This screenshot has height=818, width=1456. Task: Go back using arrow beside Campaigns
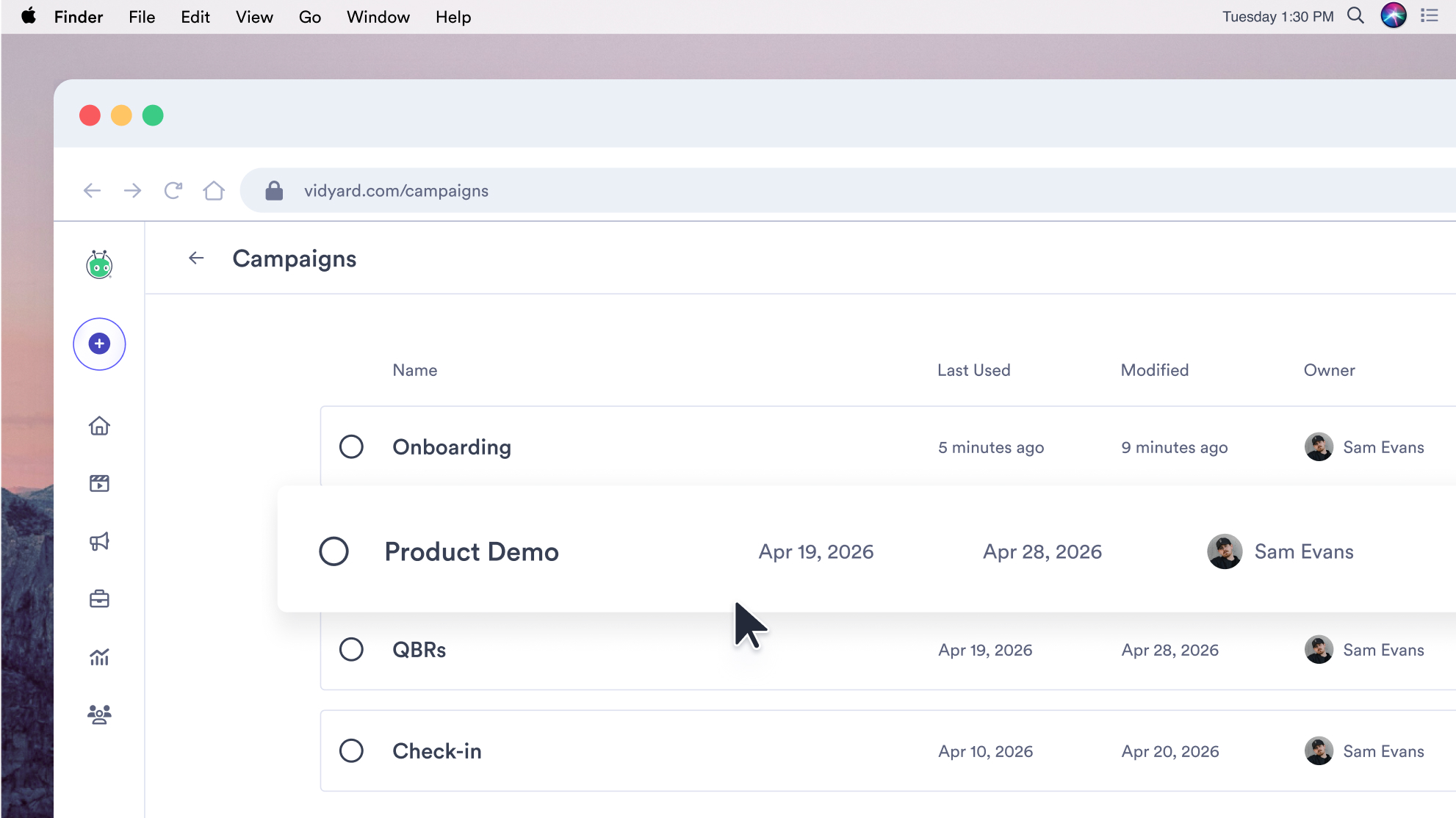pos(196,258)
